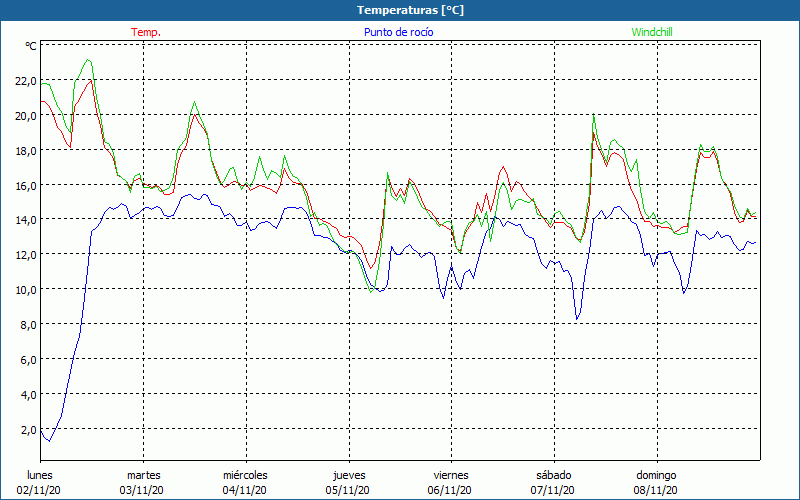Click the °C unit label on the axis
The width and height of the screenshot is (800, 500).
click(31, 46)
